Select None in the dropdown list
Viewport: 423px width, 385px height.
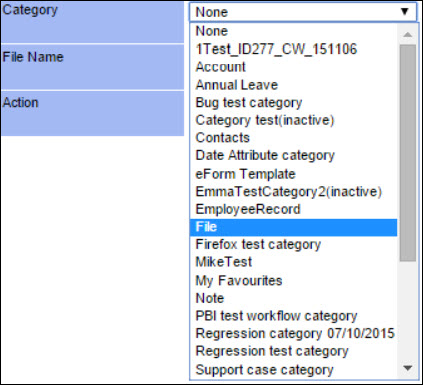tap(294, 31)
